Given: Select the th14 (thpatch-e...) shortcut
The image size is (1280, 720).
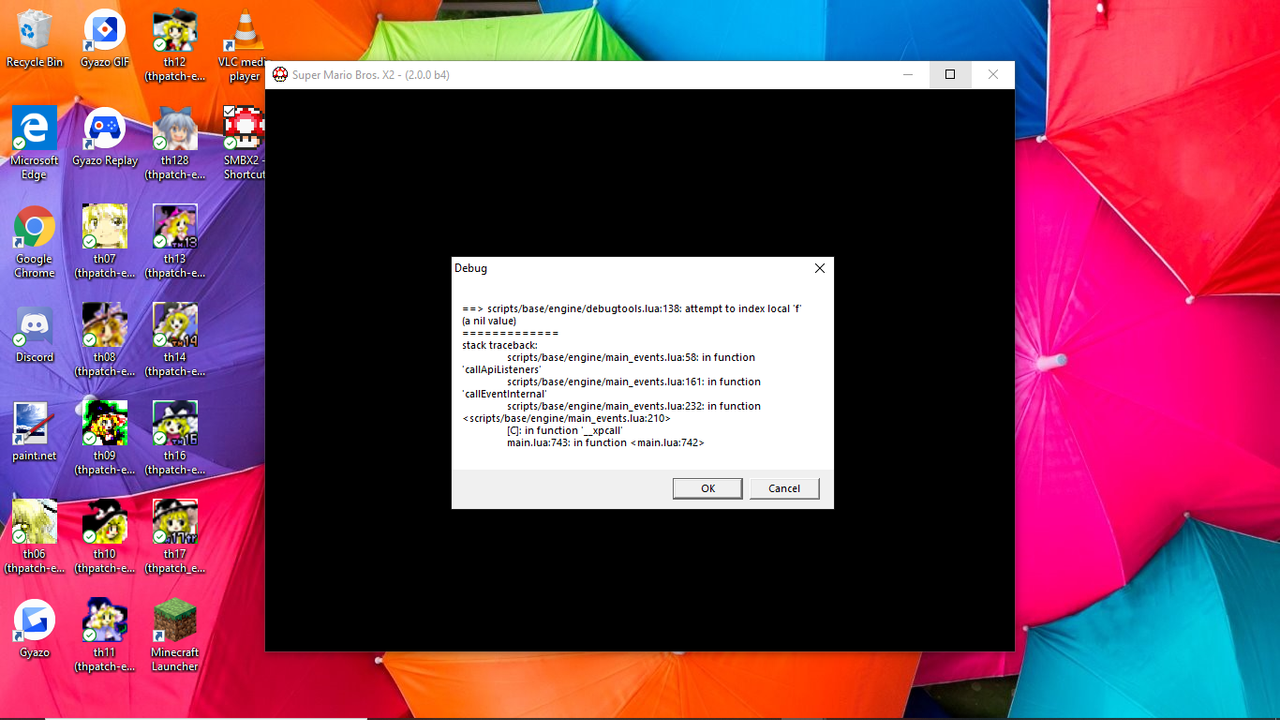Looking at the screenshot, I should [175, 341].
